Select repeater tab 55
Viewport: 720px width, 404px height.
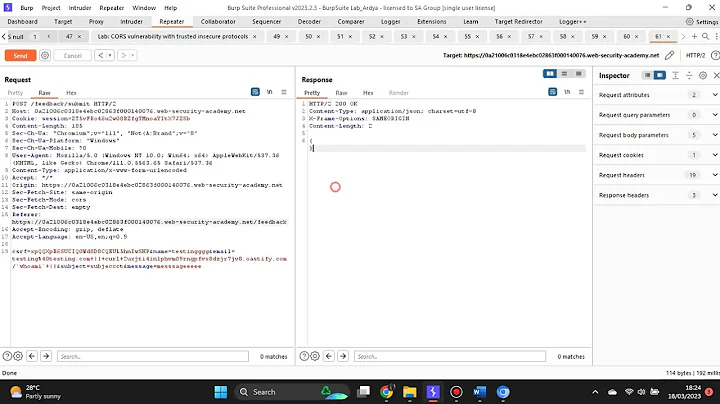coord(467,36)
